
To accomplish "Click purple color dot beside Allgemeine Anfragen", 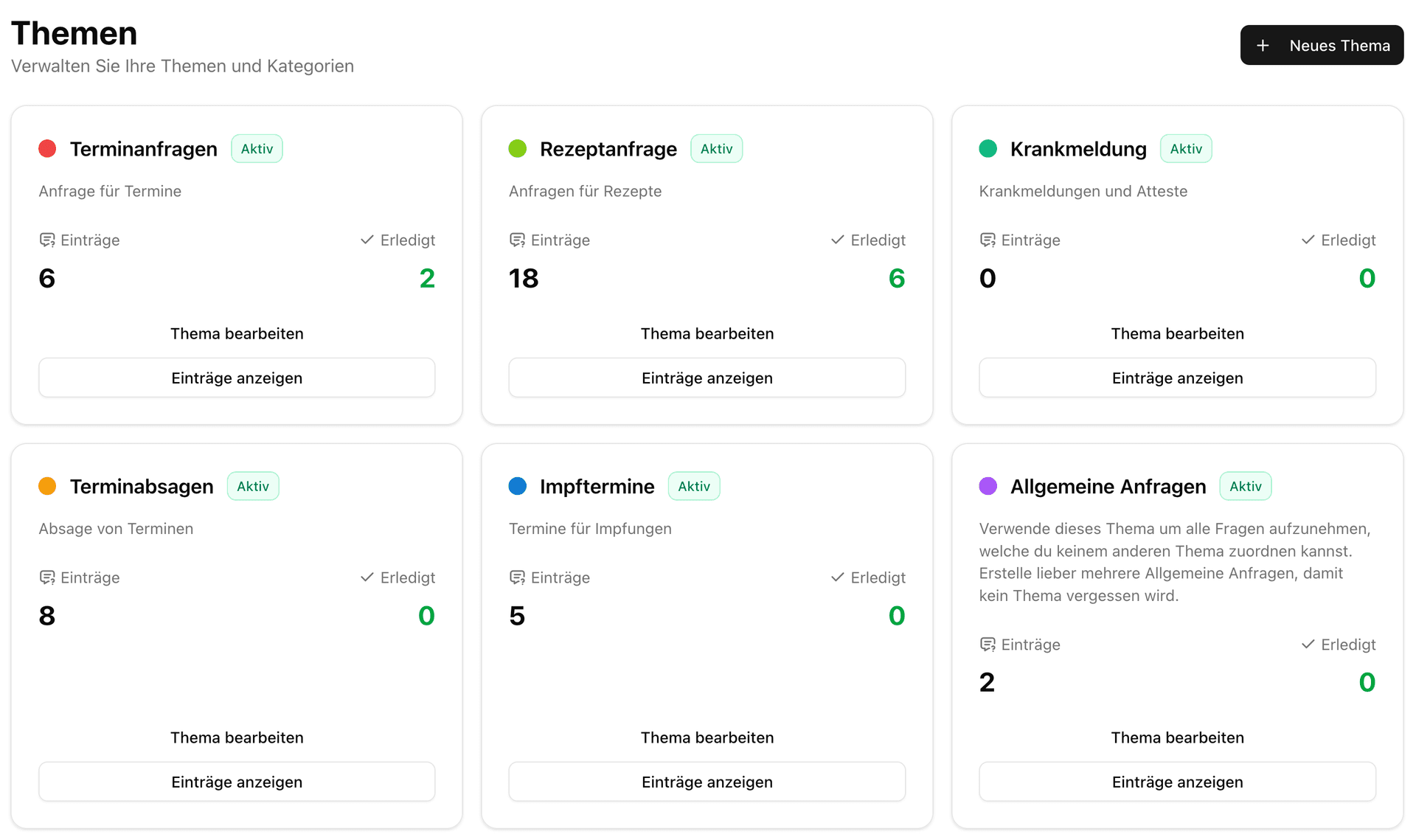I will point(988,486).
